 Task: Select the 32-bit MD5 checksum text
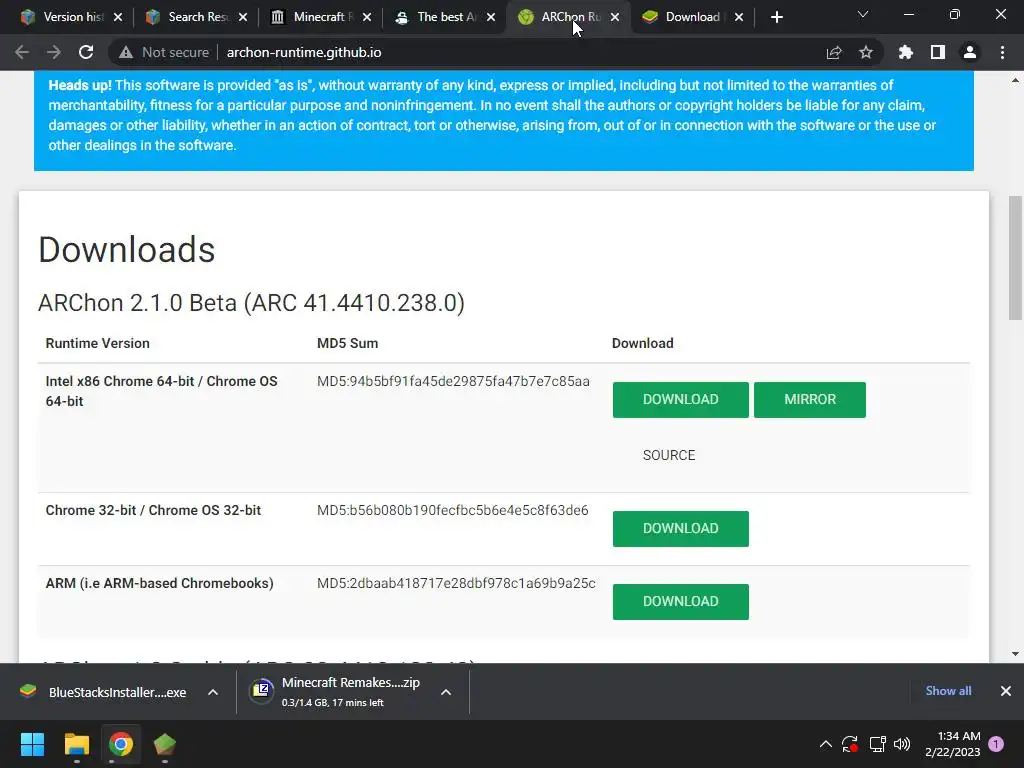[453, 510]
